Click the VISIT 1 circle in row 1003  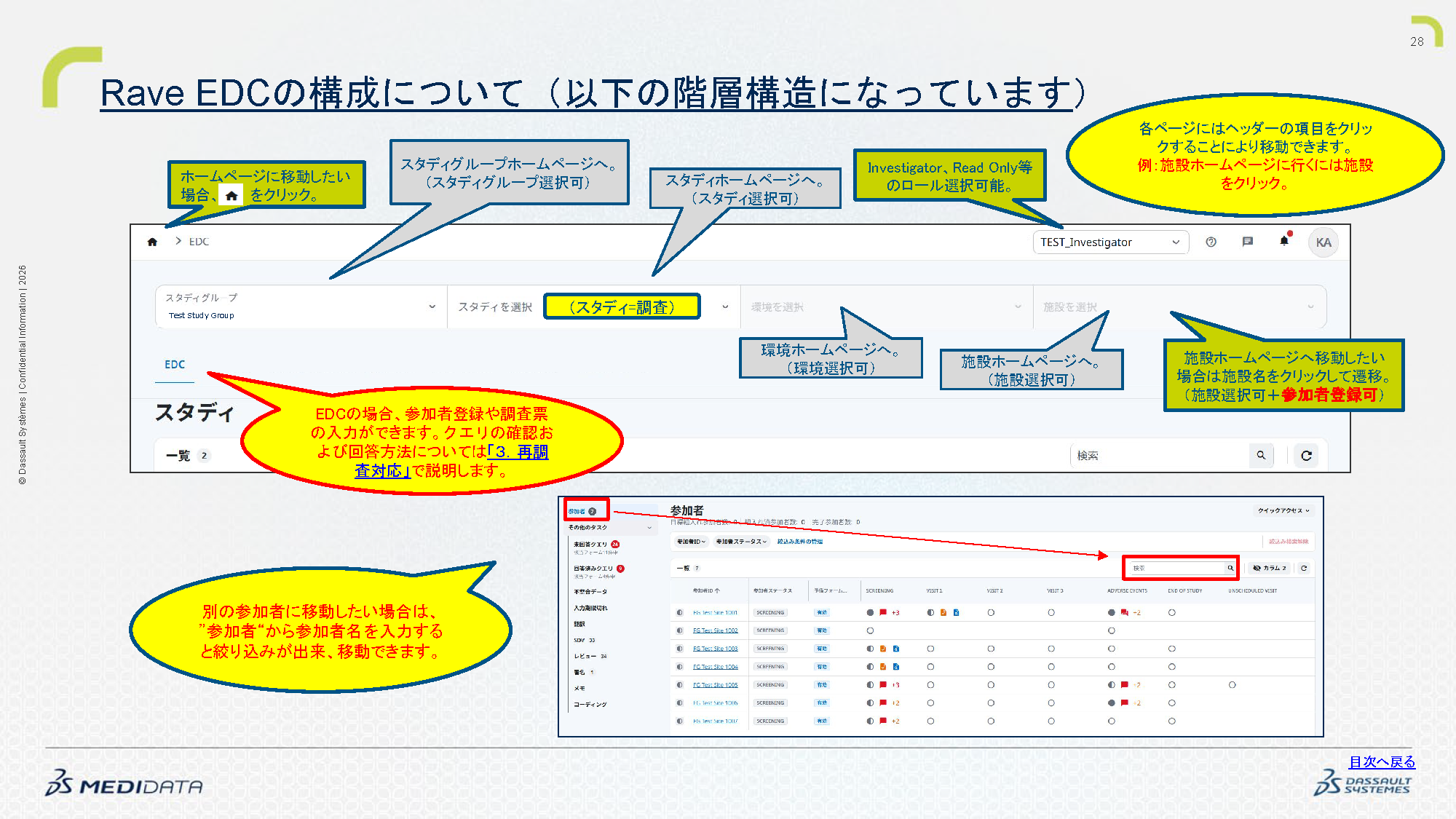[930, 649]
